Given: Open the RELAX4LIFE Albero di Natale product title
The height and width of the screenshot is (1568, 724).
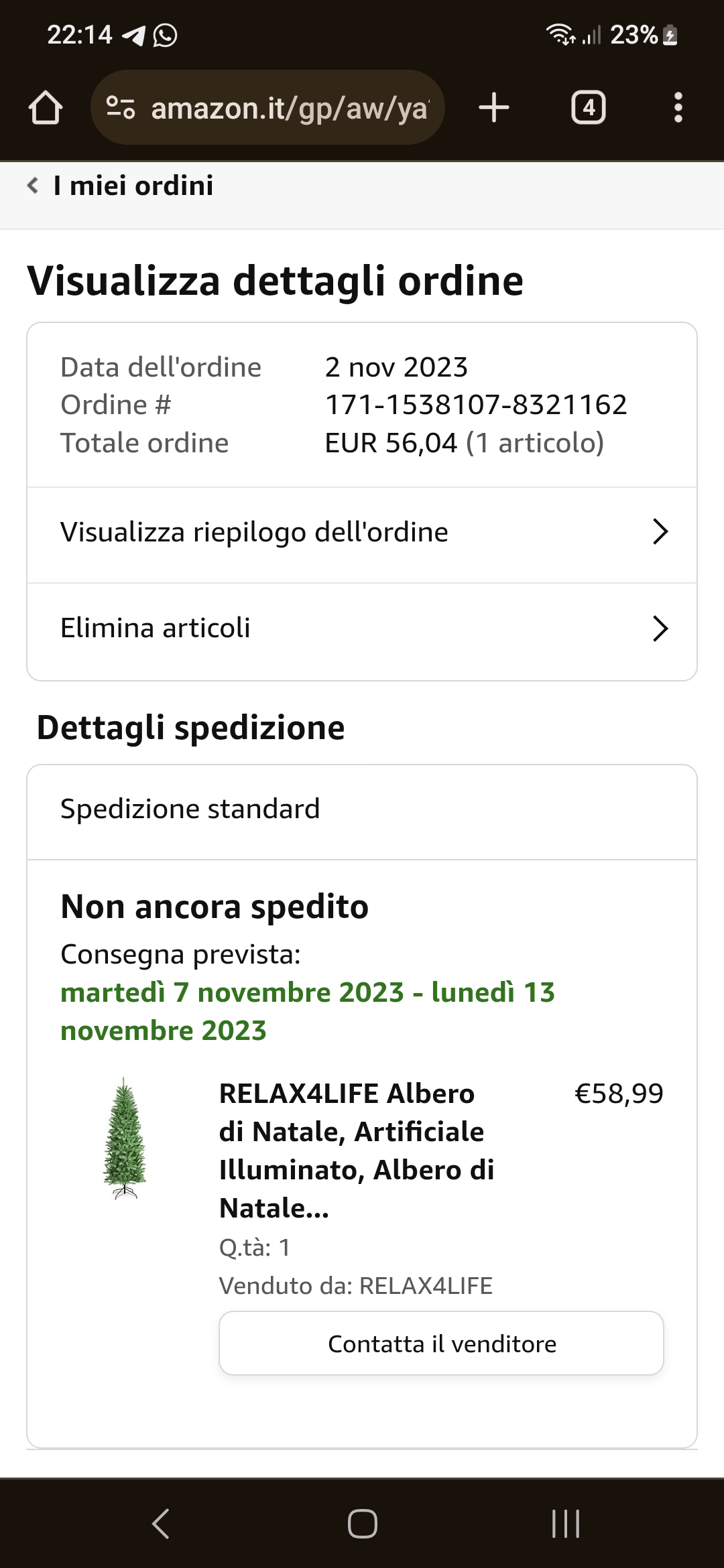Looking at the screenshot, I should click(357, 1151).
